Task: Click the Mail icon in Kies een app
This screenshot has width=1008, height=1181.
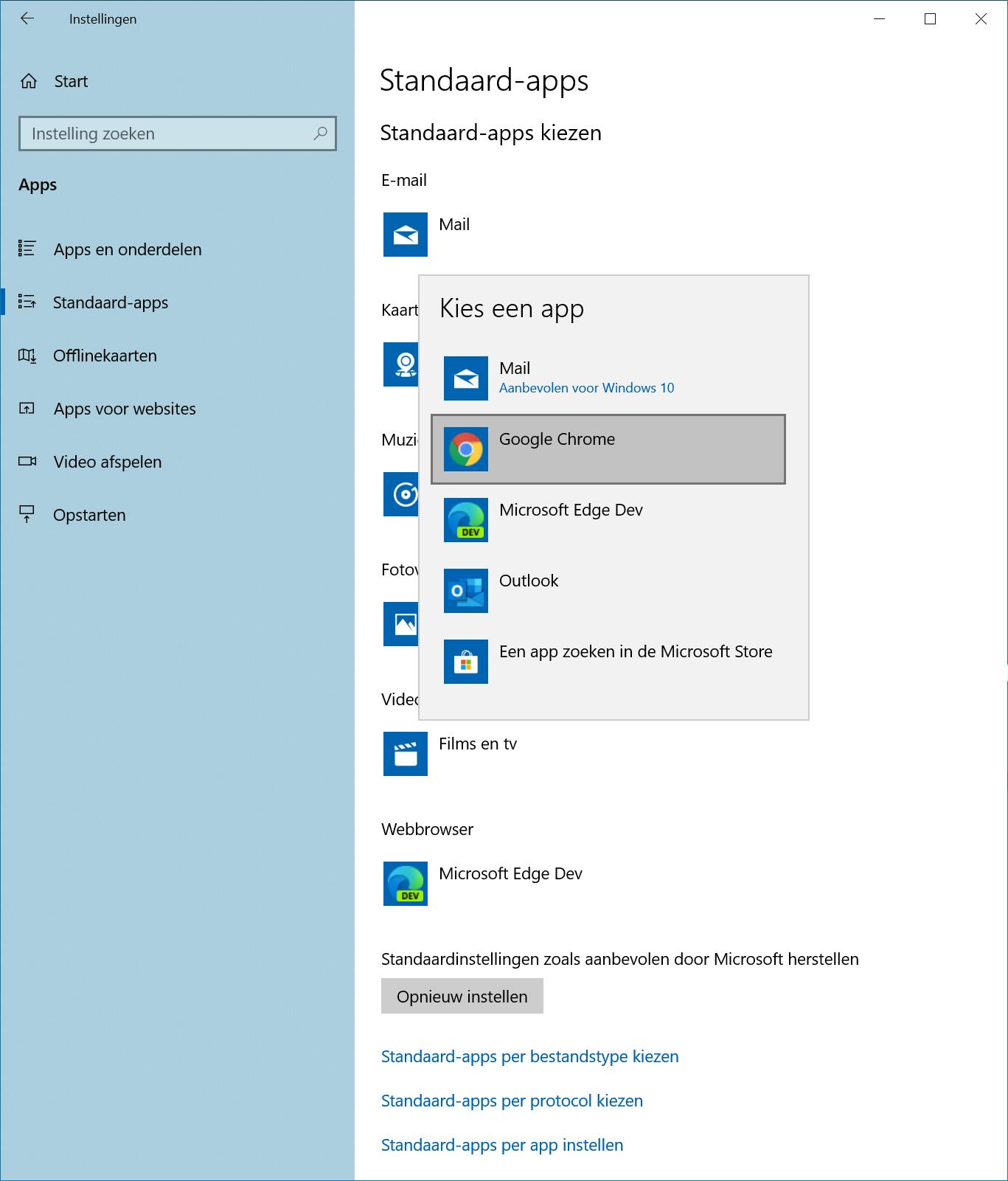Action: 466,378
